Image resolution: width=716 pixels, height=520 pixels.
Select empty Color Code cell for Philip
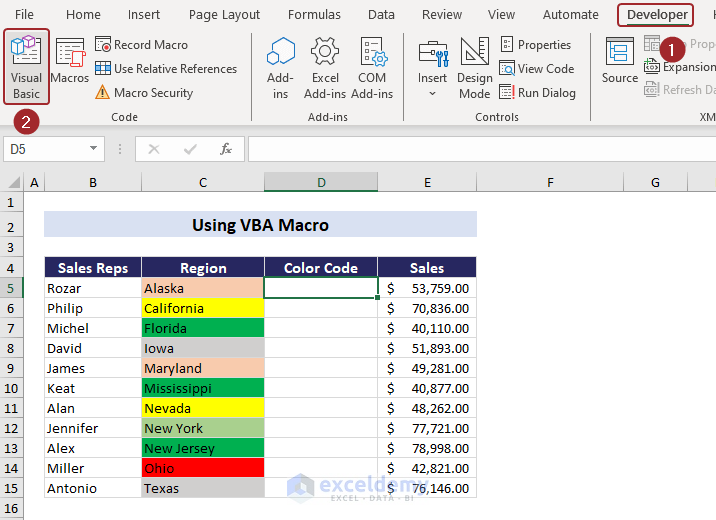(x=321, y=308)
